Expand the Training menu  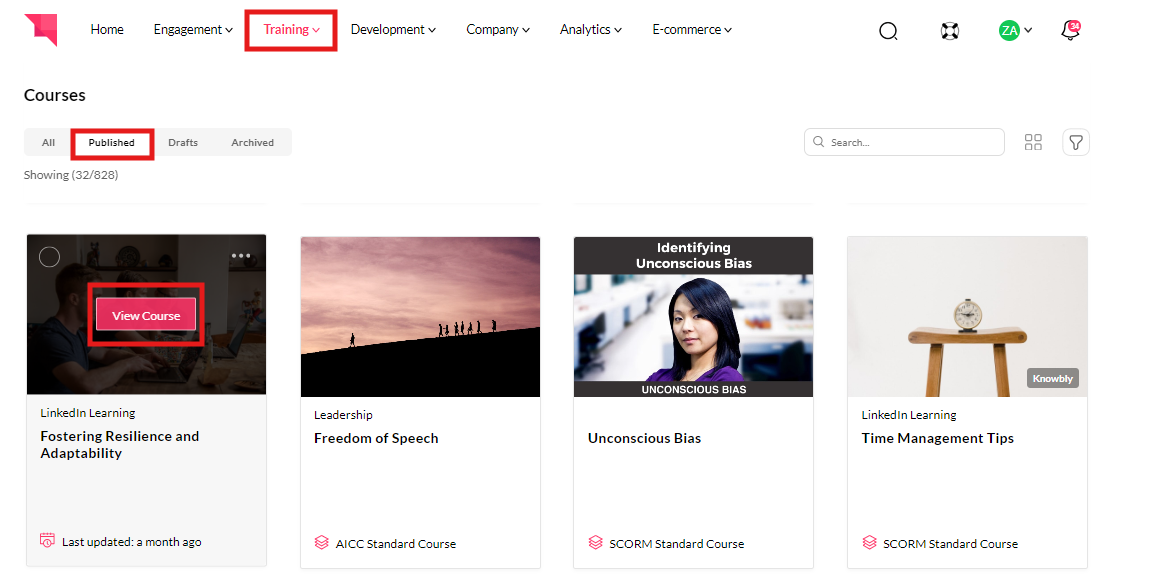coord(291,29)
